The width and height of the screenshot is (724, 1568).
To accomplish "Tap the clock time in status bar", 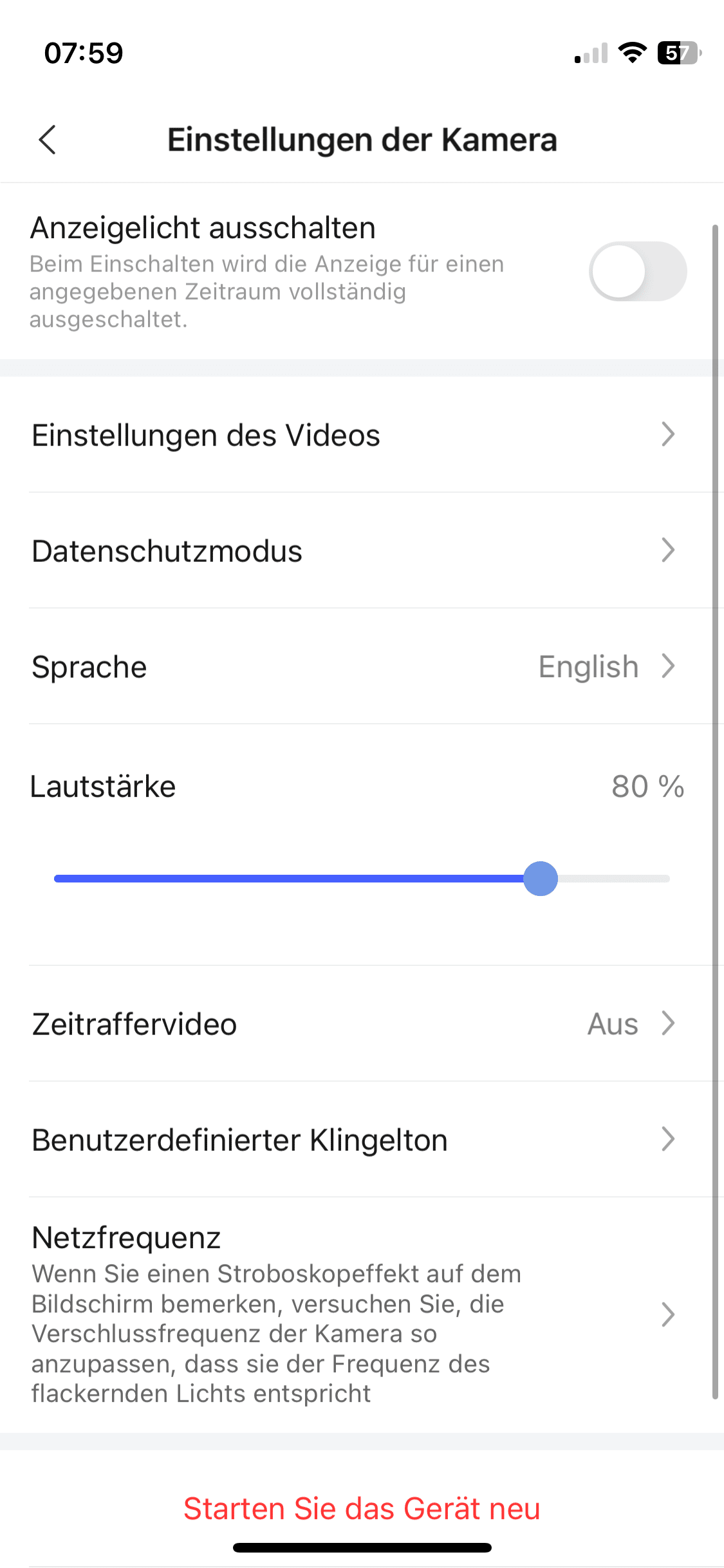I will pyautogui.click(x=84, y=53).
